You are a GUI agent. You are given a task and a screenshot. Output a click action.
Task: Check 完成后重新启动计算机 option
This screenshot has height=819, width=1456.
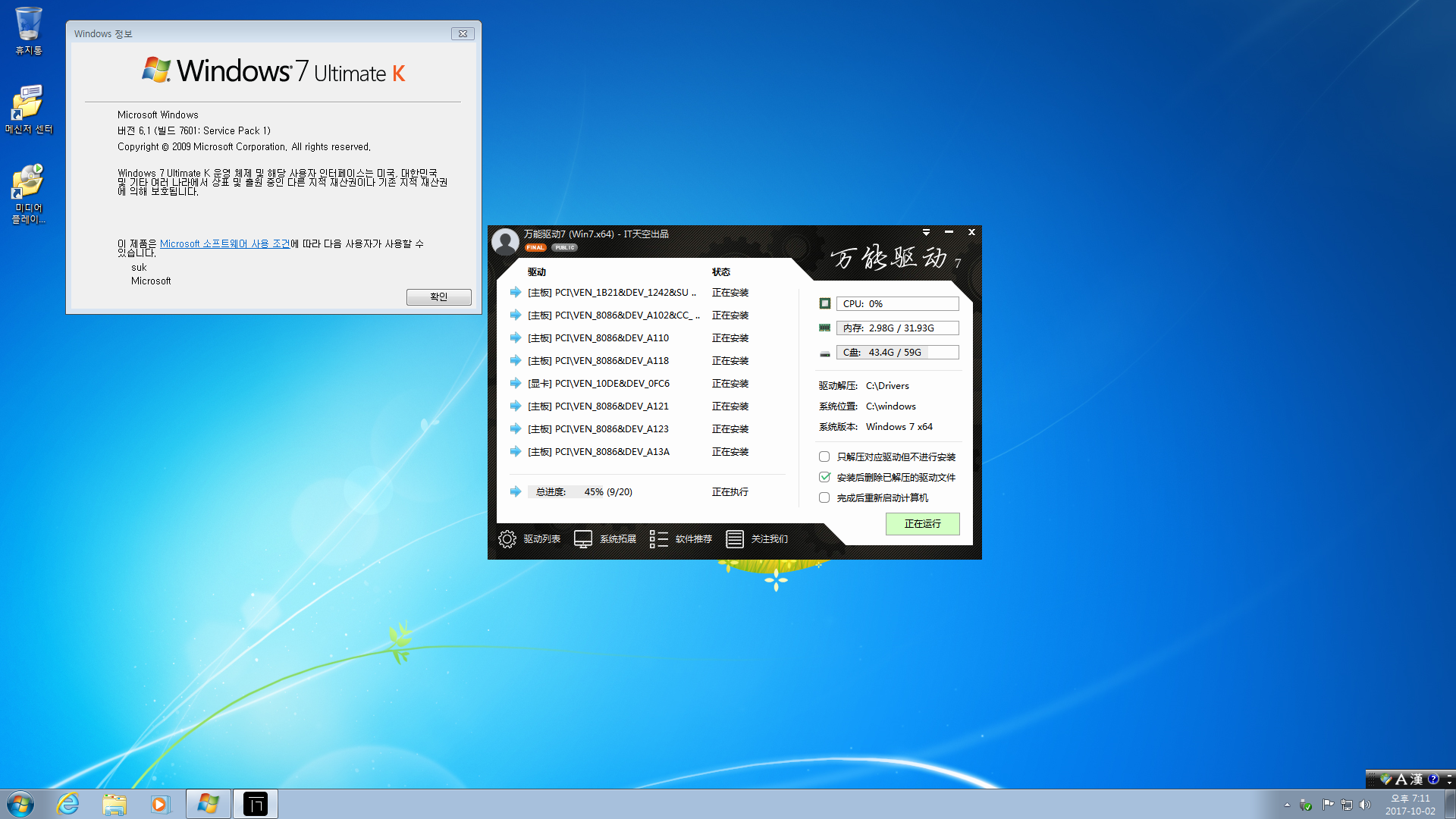(x=824, y=497)
